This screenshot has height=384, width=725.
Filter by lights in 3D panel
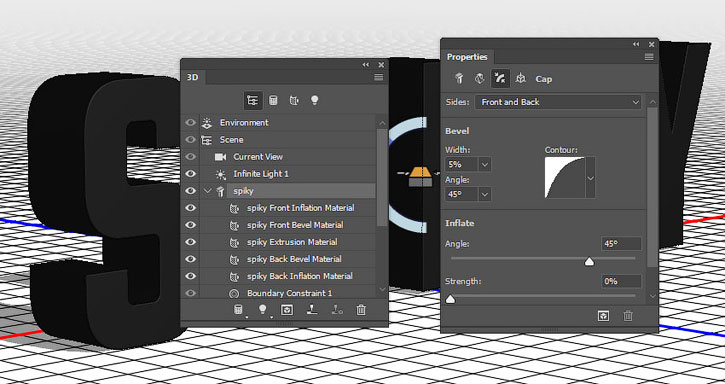pos(314,100)
